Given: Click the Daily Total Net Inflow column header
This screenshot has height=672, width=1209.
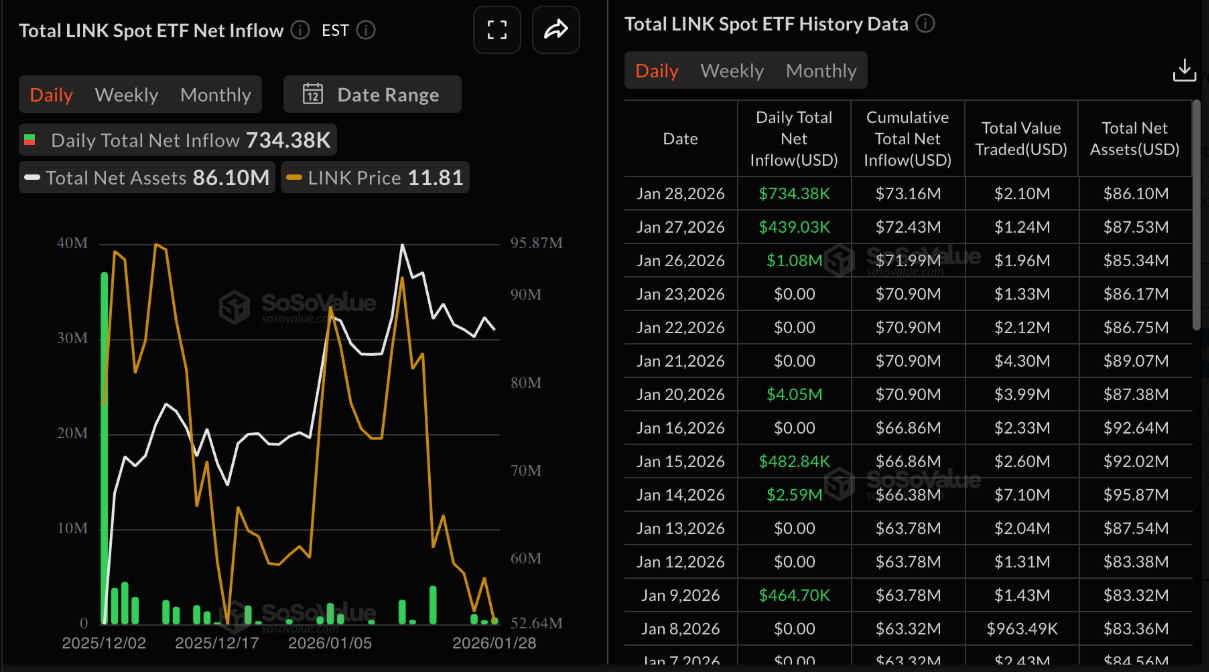Looking at the screenshot, I should tap(794, 139).
